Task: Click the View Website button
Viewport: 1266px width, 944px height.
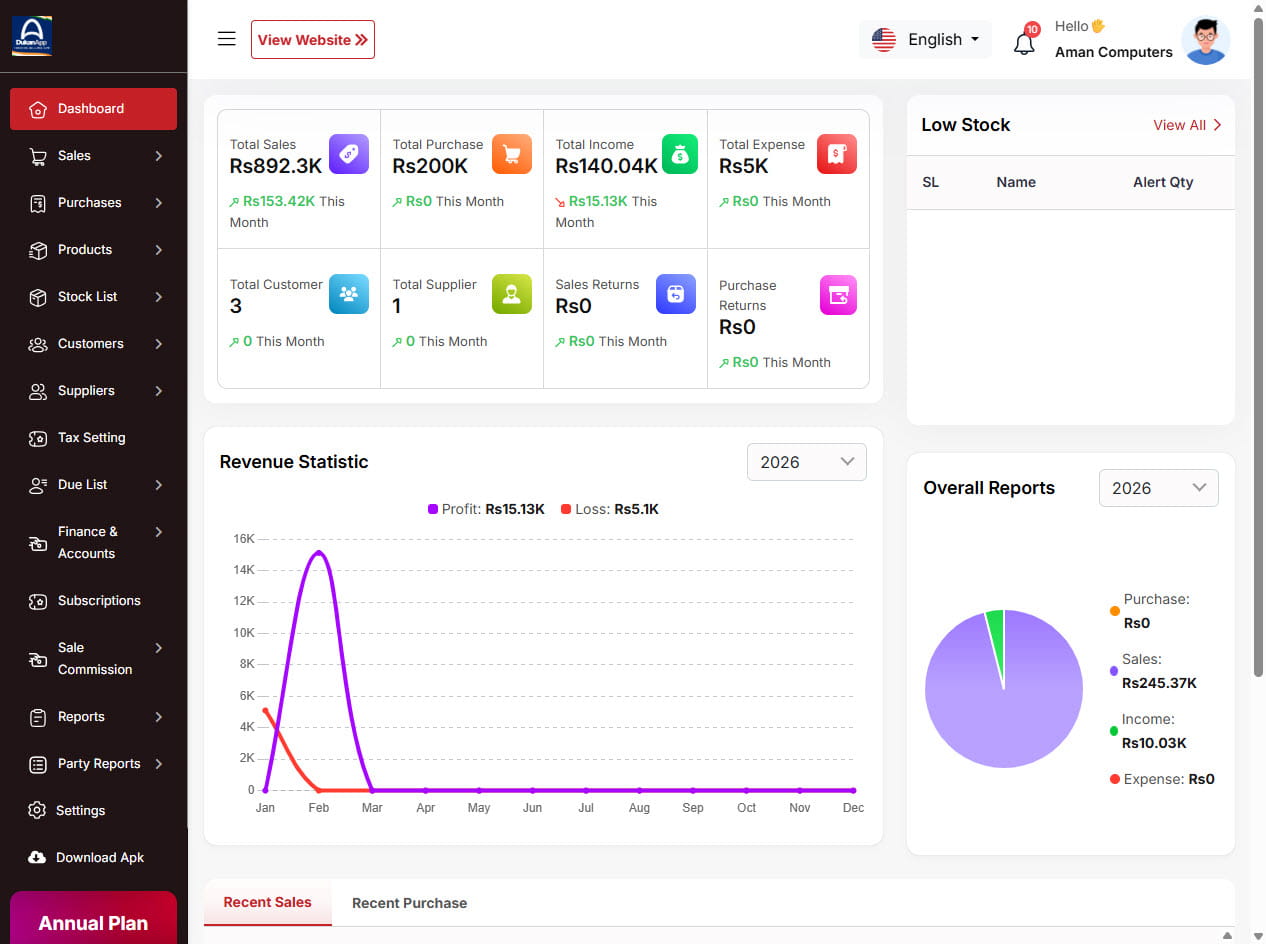Action: [x=313, y=40]
